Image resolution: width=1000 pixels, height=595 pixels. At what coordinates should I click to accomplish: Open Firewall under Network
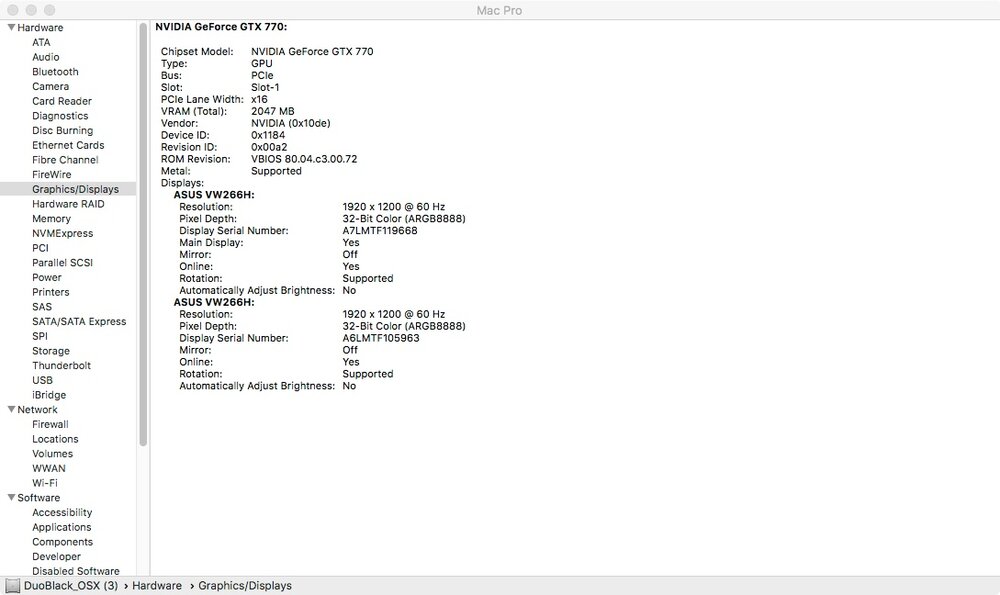(50, 424)
